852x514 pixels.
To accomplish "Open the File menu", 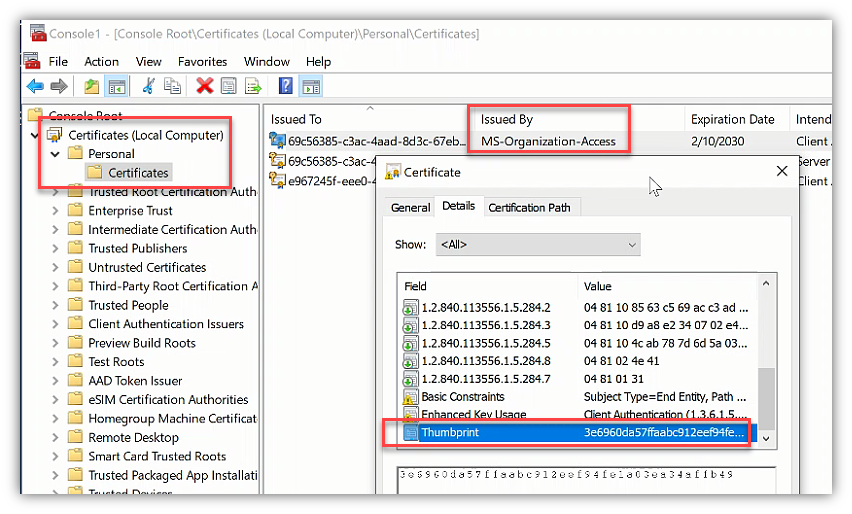I will pyautogui.click(x=58, y=62).
